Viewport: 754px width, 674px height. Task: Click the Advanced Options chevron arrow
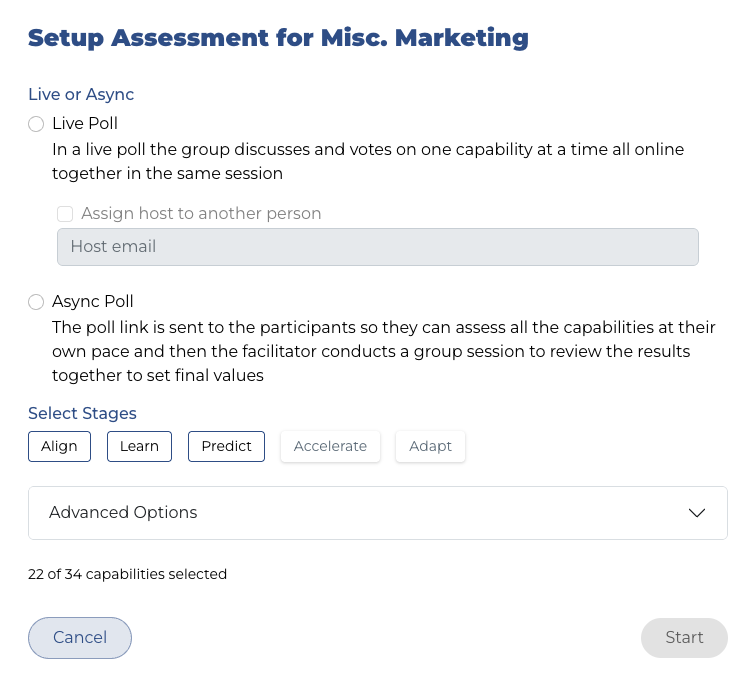coord(697,513)
